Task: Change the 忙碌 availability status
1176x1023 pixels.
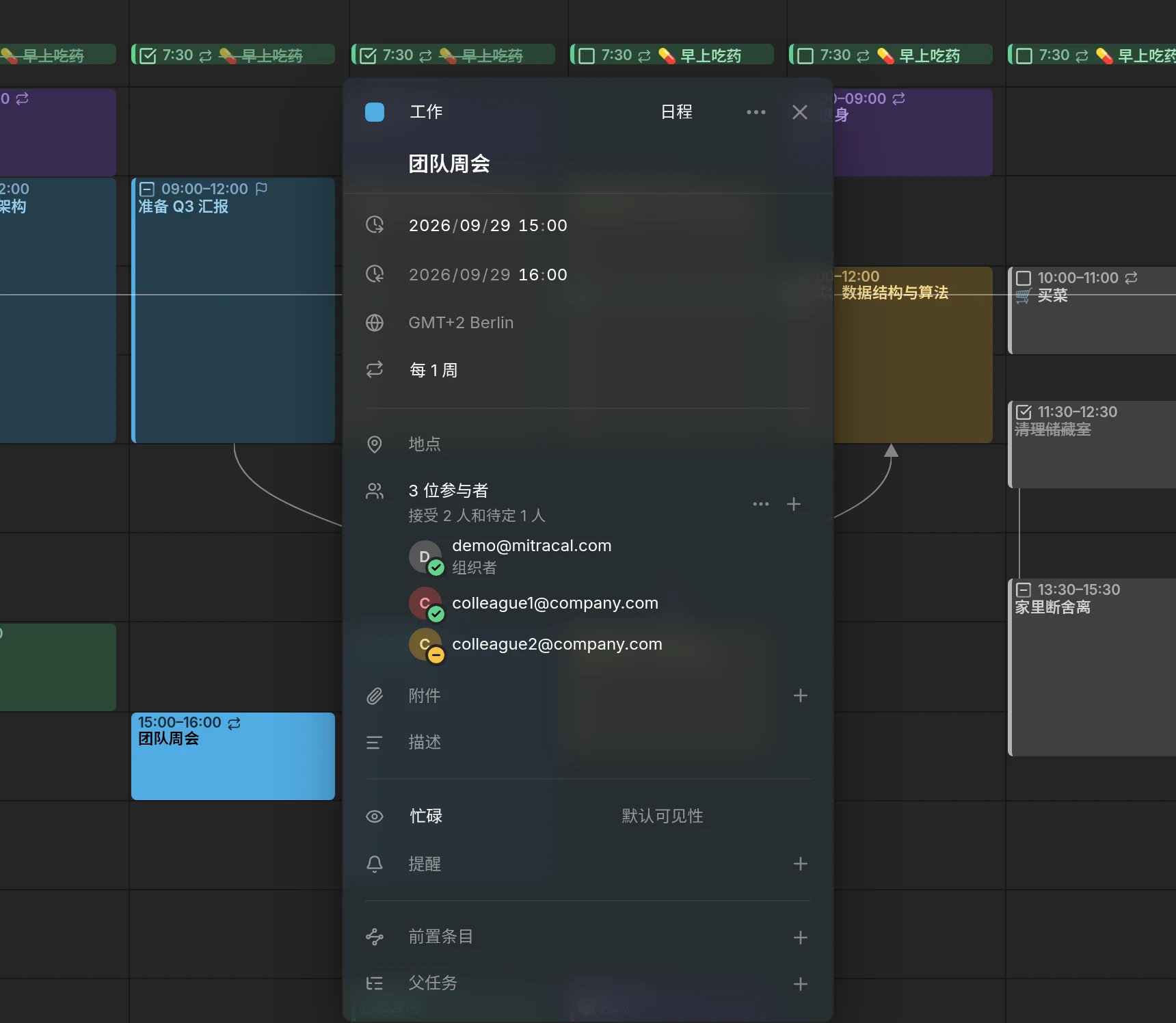Action: click(426, 816)
